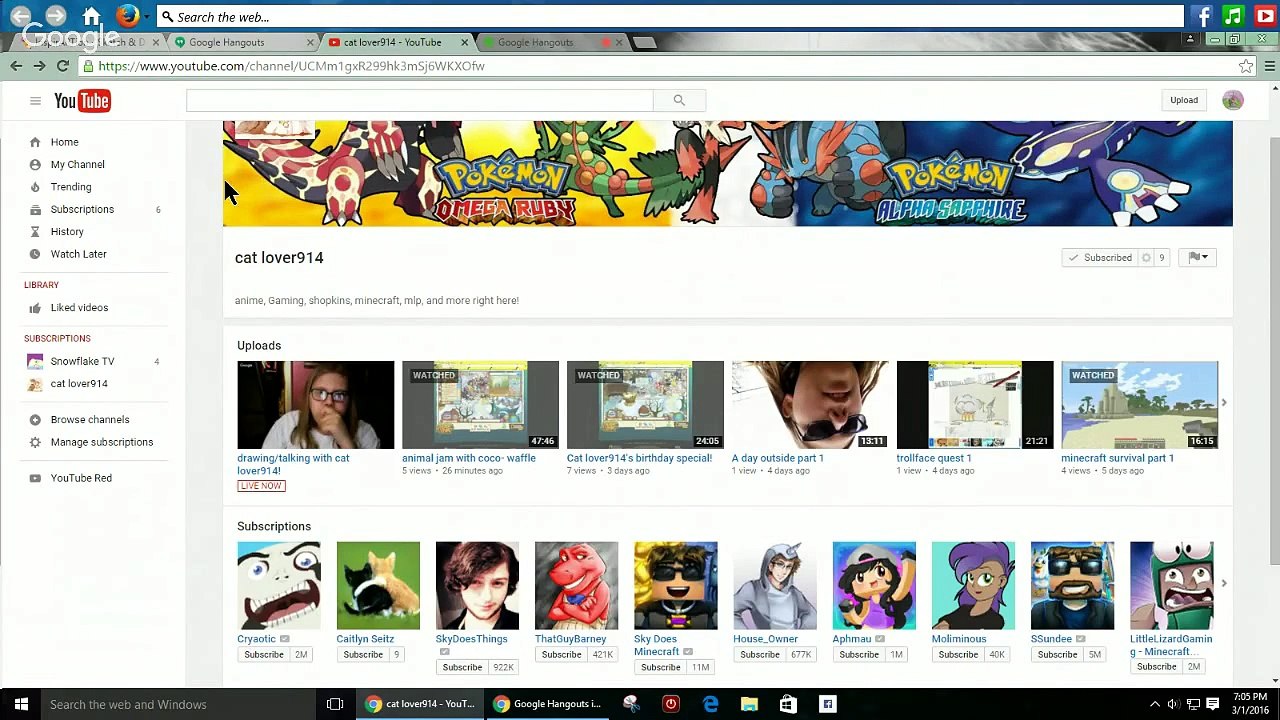Click the Facebook icon in the top bar

click(1204, 16)
